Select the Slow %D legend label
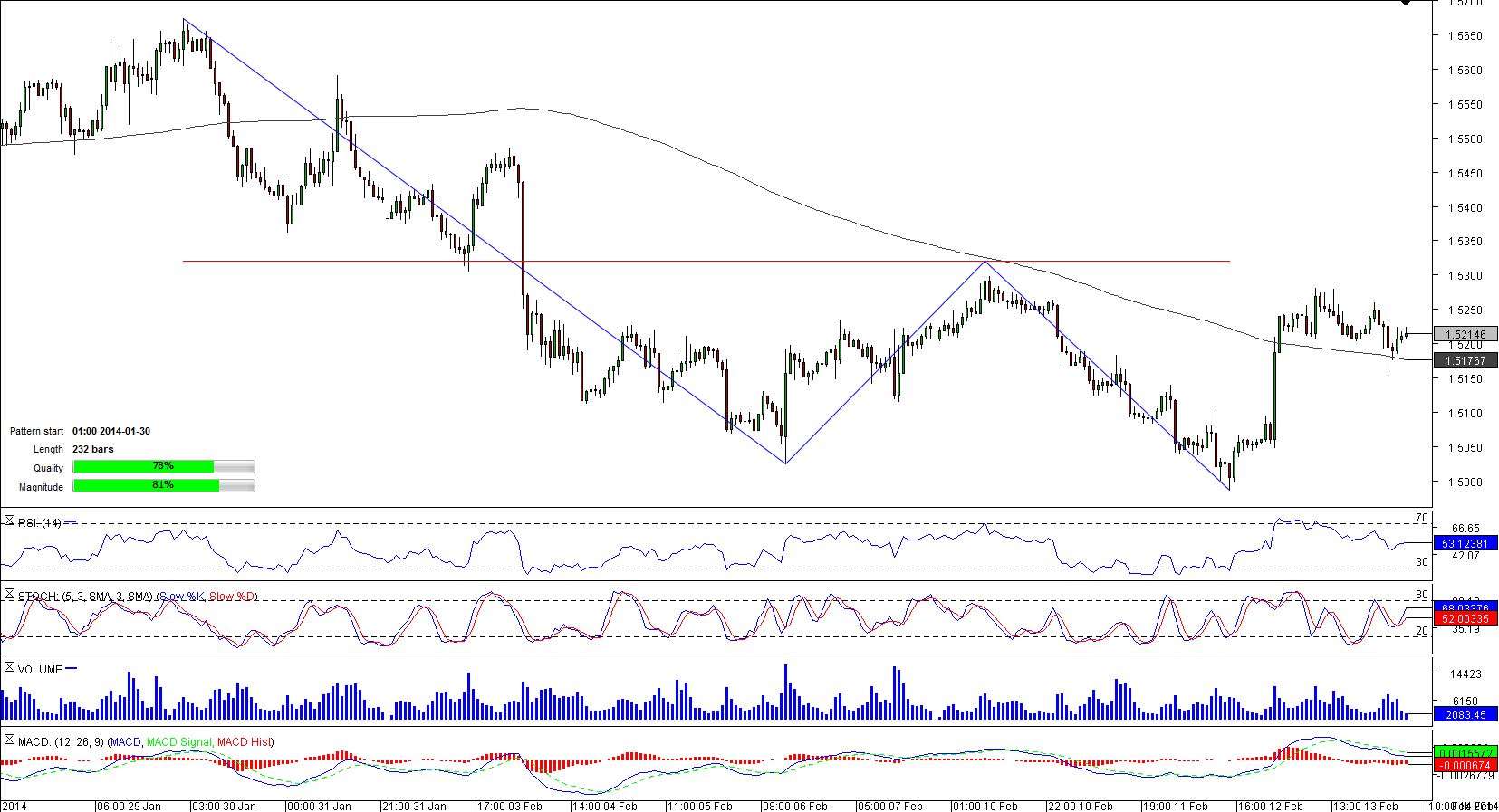The height and width of the screenshot is (812, 1499). (232, 597)
